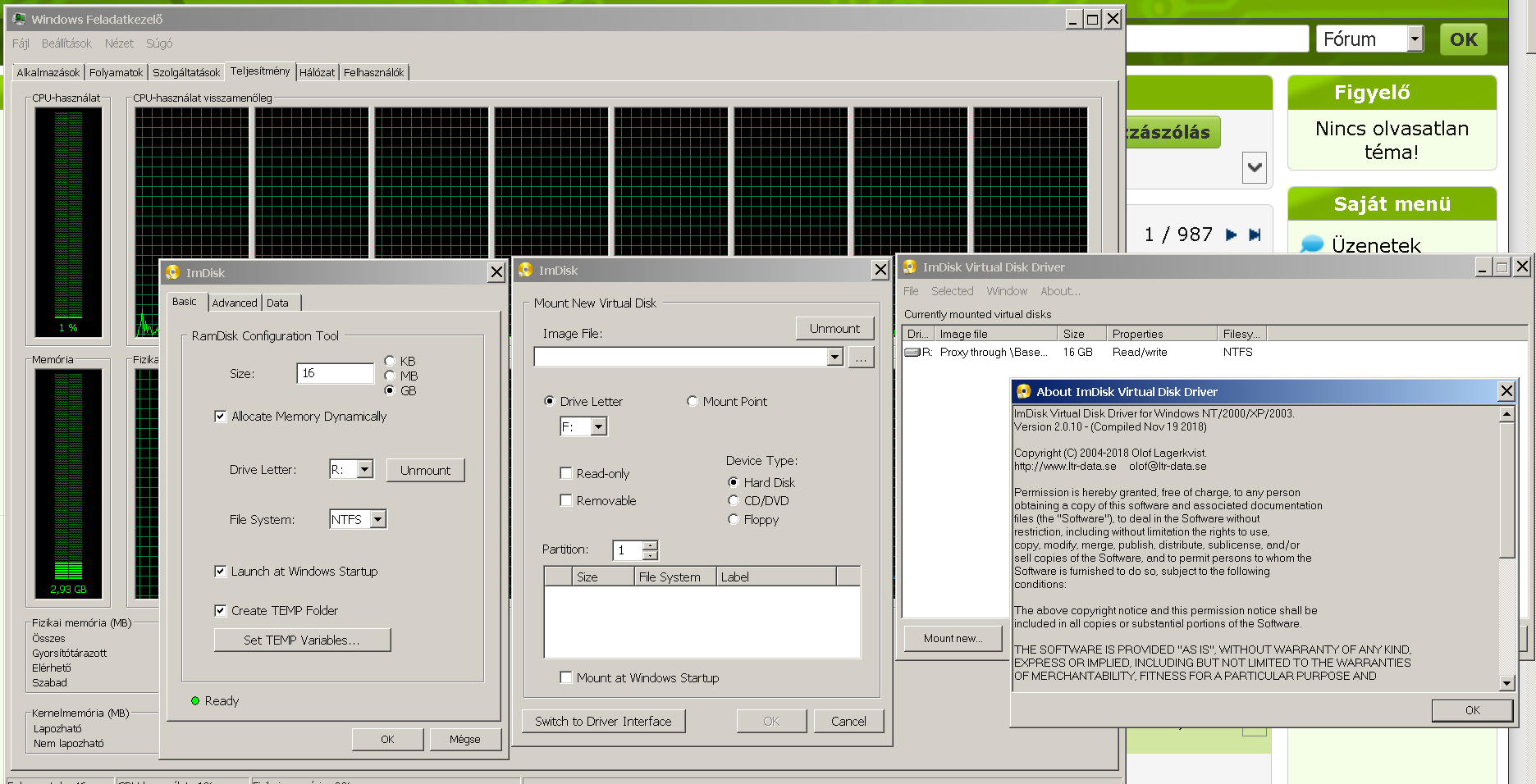The width and height of the screenshot is (1536, 784).
Task: Click the Set TEMP Variables button
Action: (302, 640)
